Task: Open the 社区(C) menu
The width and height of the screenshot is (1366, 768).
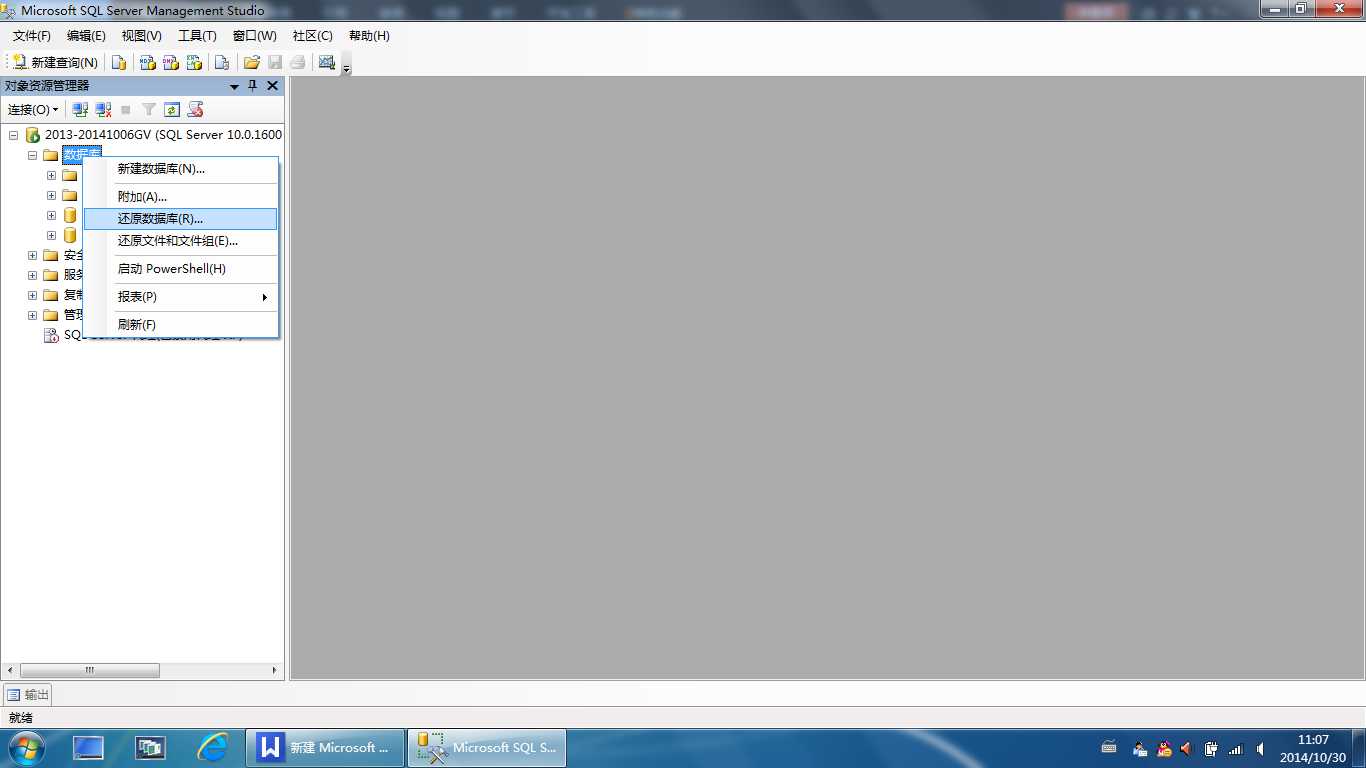Action: [x=313, y=36]
